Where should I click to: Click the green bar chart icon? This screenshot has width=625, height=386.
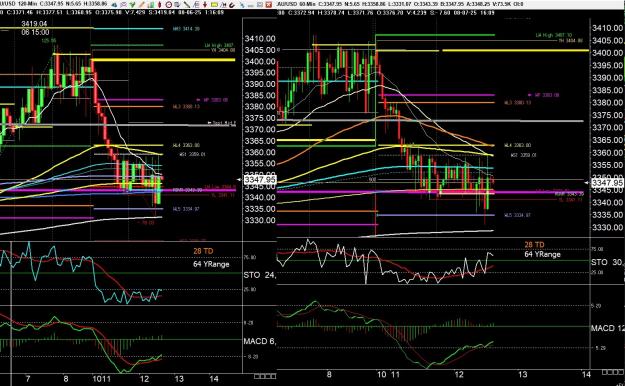pyautogui.click(x=151, y=5)
